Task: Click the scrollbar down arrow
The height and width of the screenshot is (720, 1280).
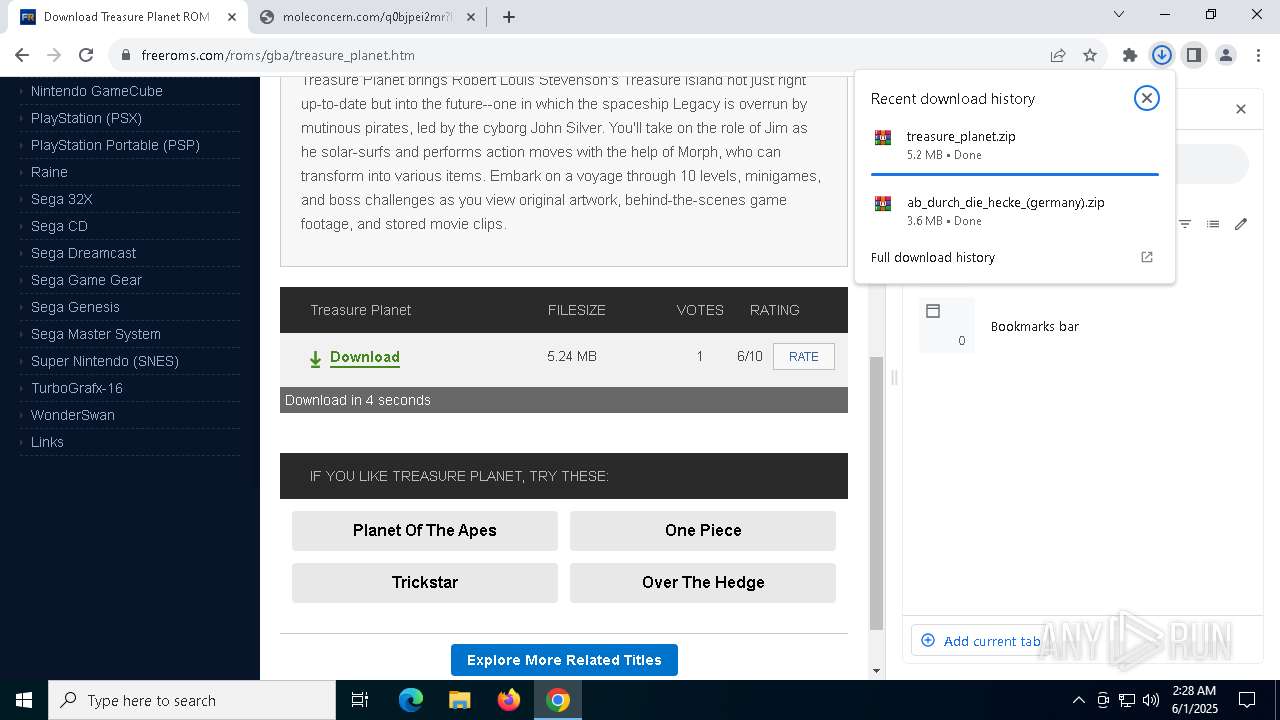Action: coord(877,671)
